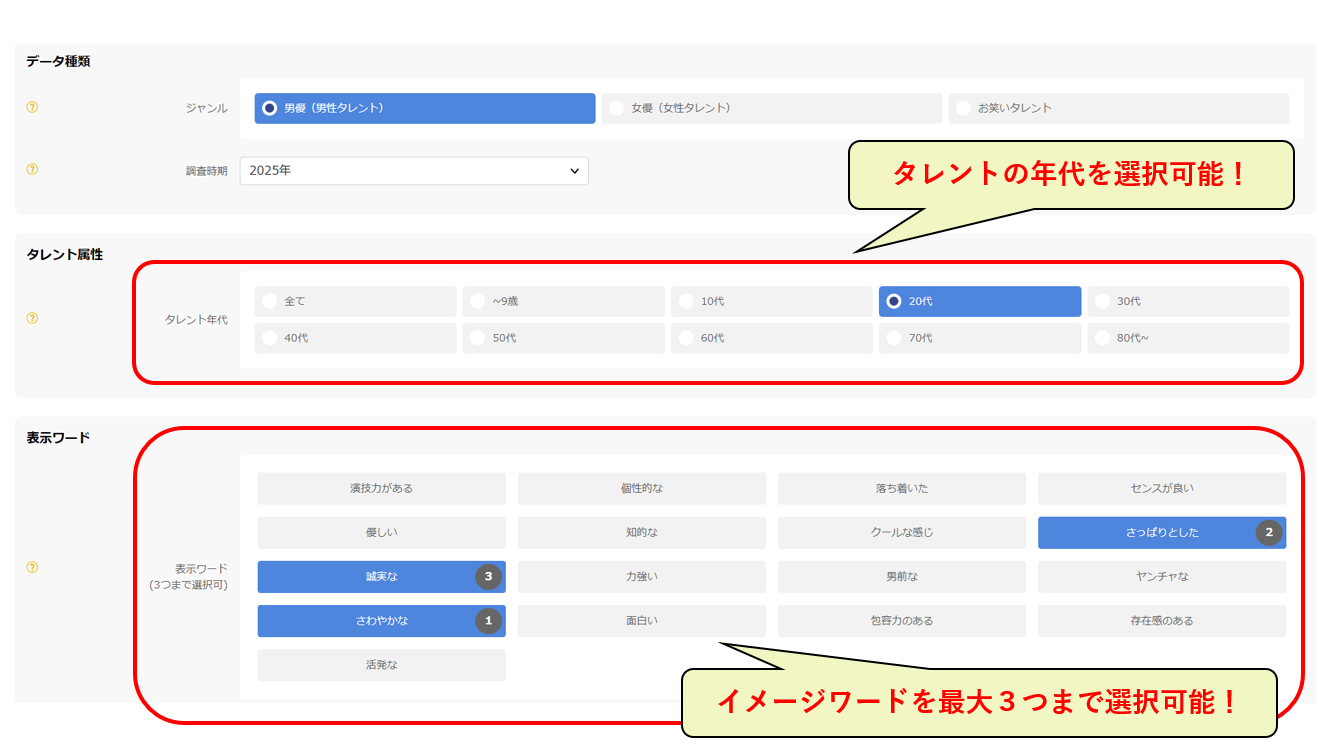Select the 80代～ talent age option
This screenshot has height=745, width=1330.
pos(1188,338)
